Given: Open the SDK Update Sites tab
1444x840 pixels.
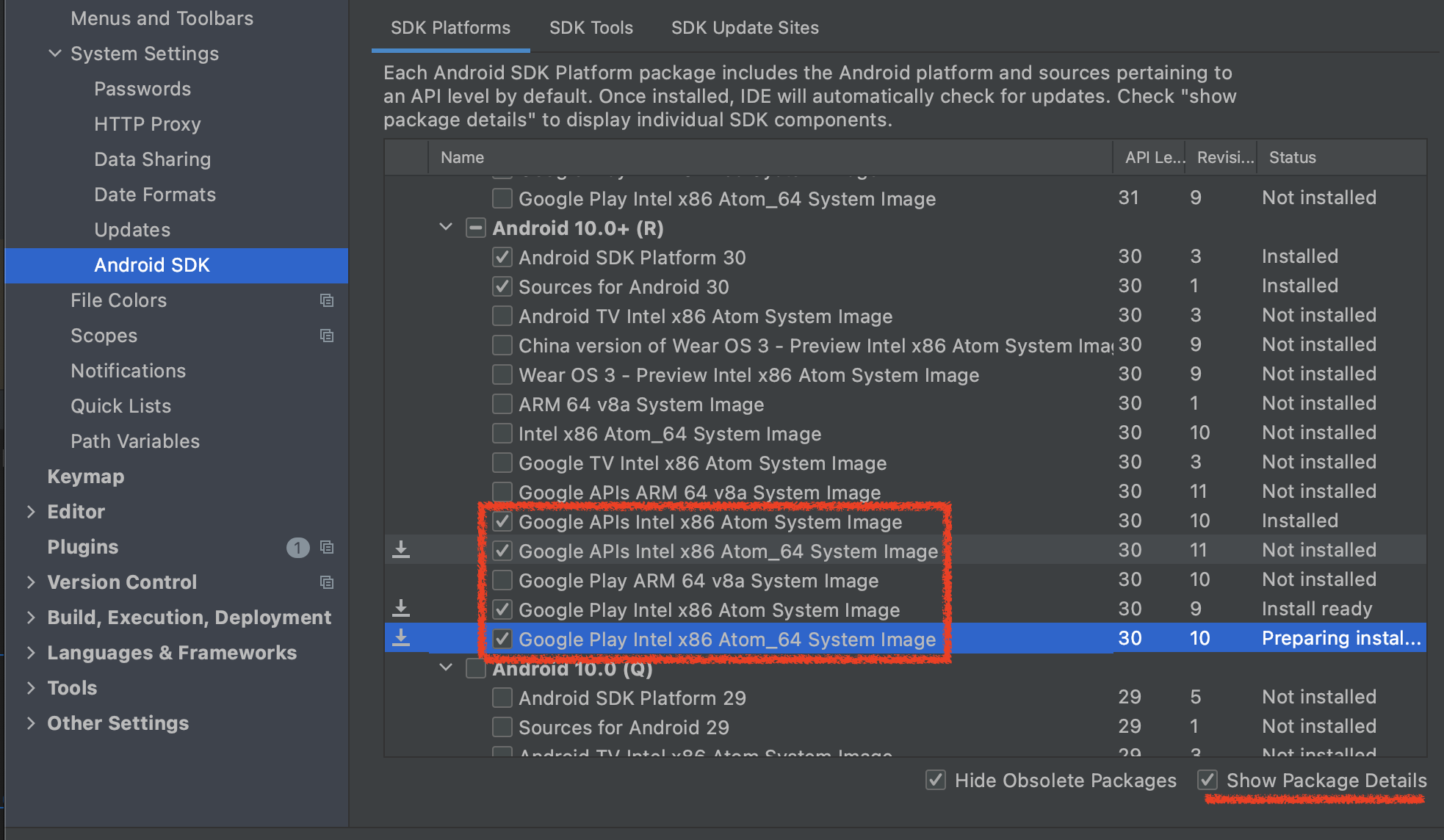Looking at the screenshot, I should (x=745, y=28).
